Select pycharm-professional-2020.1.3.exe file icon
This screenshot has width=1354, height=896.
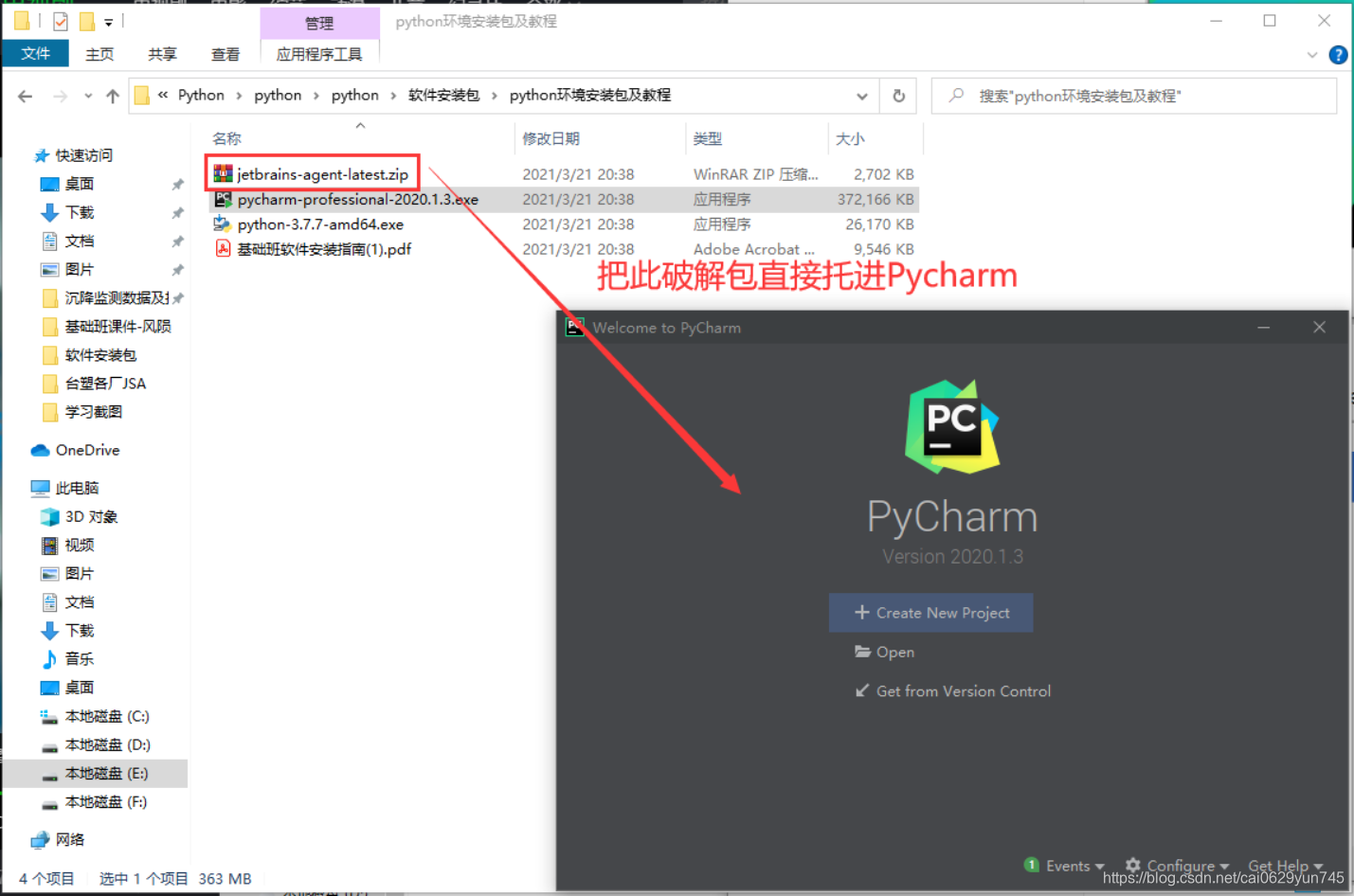tap(223, 199)
